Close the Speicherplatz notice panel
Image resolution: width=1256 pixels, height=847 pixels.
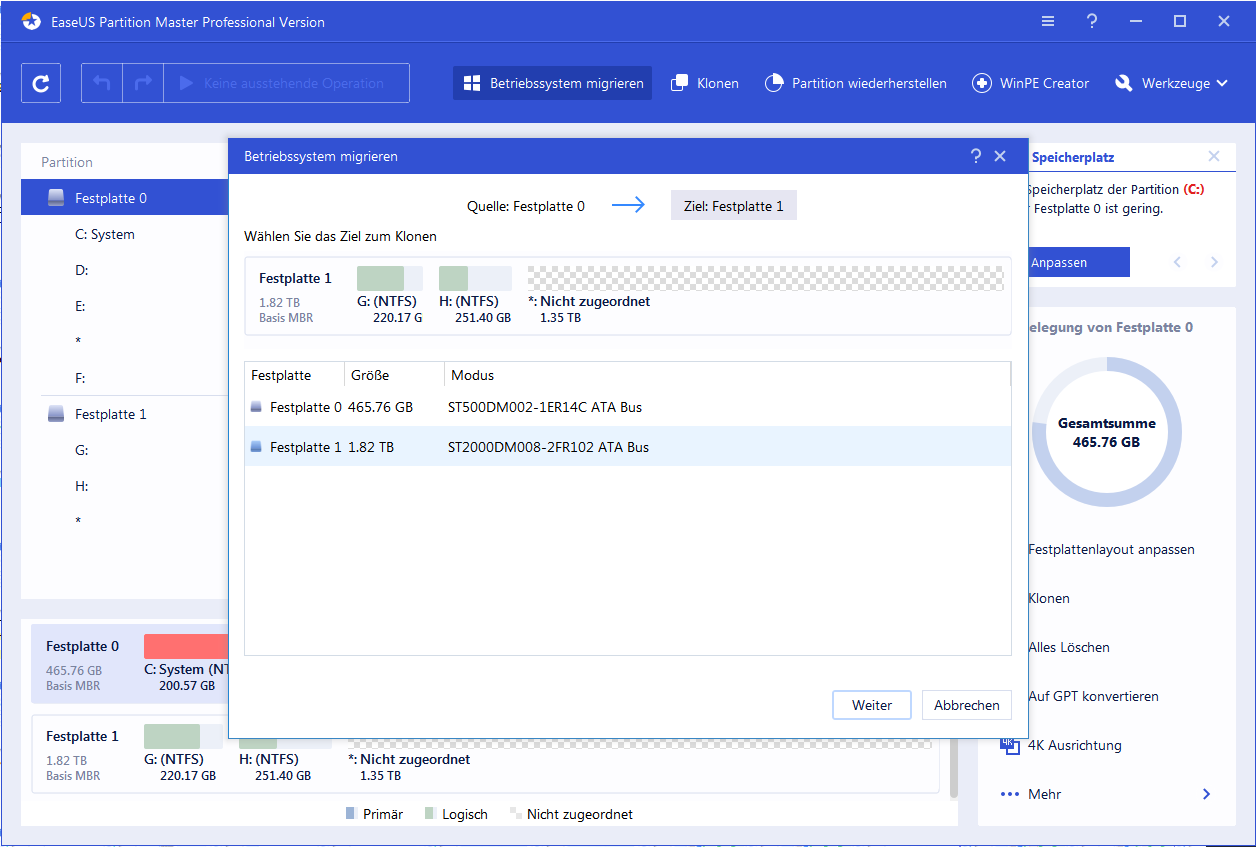(x=1214, y=156)
